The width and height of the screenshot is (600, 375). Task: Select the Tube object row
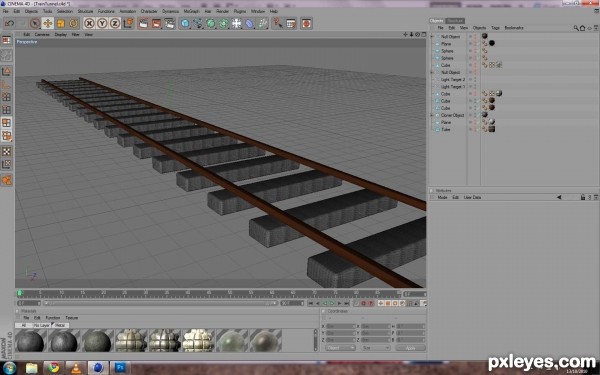445,130
